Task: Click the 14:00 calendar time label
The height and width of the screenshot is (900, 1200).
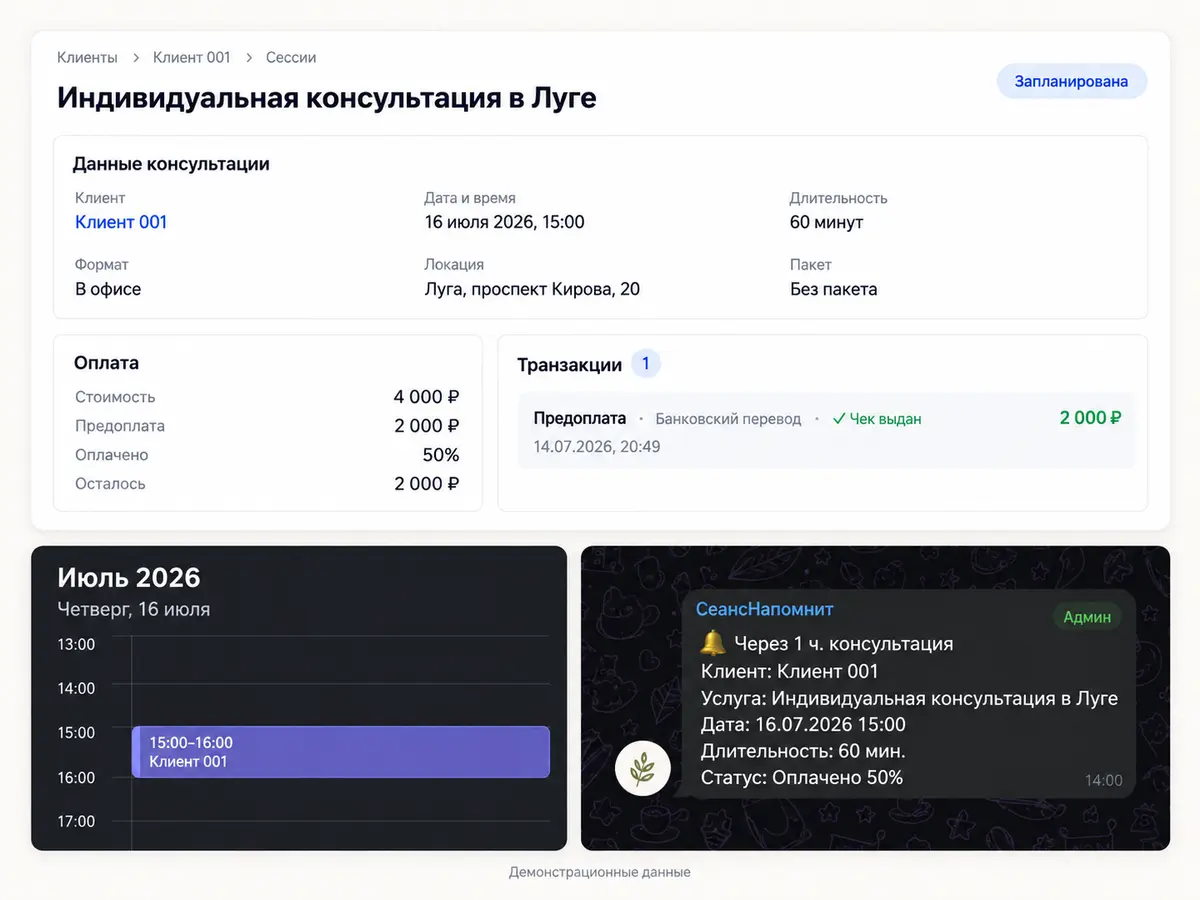Action: click(76, 688)
